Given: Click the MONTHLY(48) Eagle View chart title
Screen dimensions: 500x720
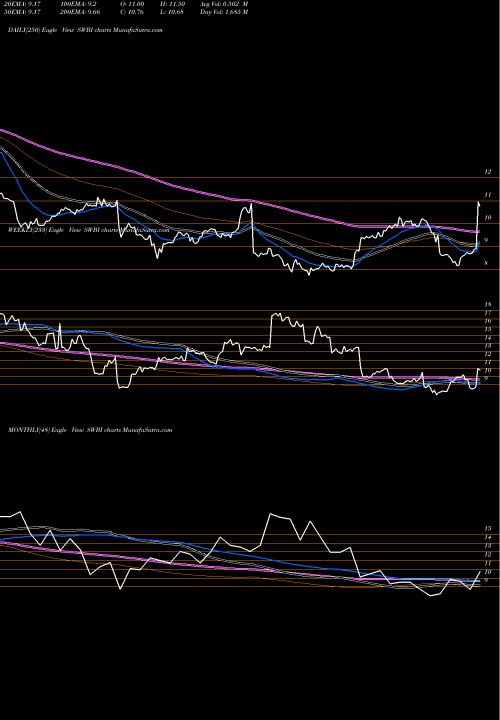Looking at the screenshot, I should [90, 430].
